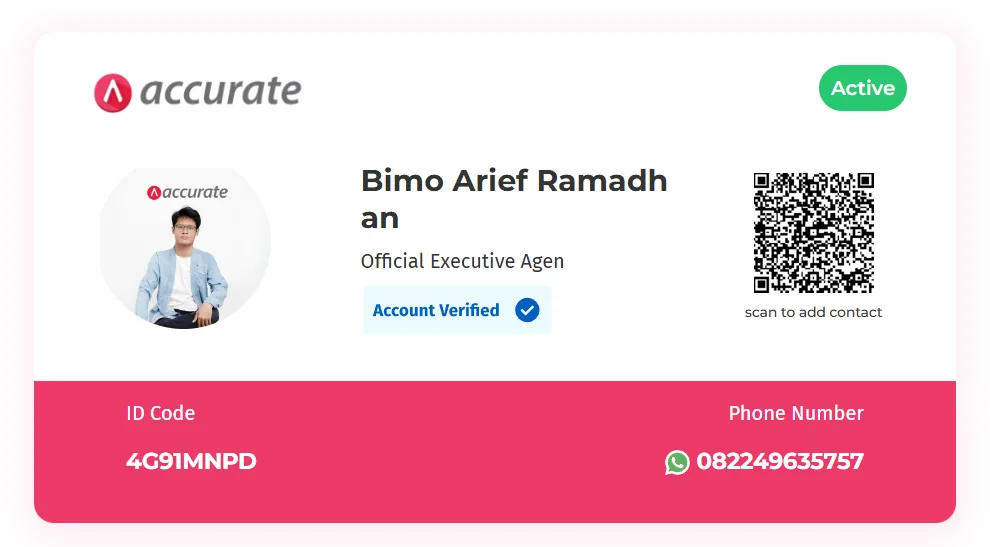Screen dimensions: 990x547
Task: Click the Phone Number label
Action: [x=796, y=413]
